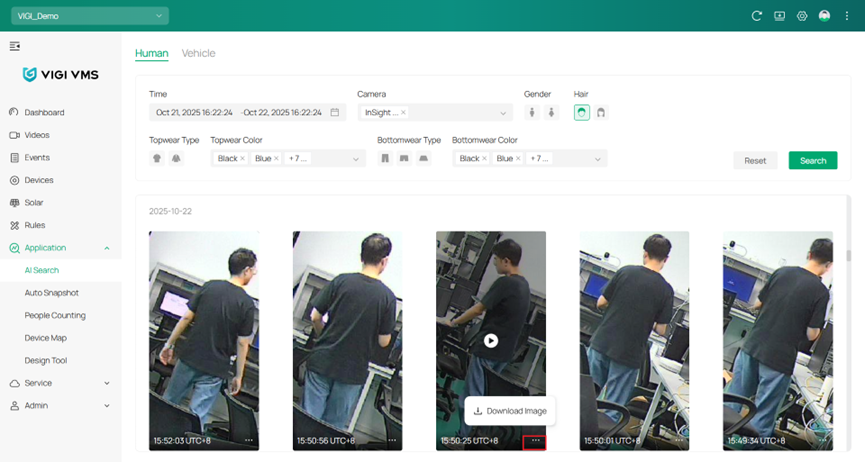Image resolution: width=865 pixels, height=462 pixels.
Task: Collapse the sidebar with the menu icon
Action: (15, 46)
